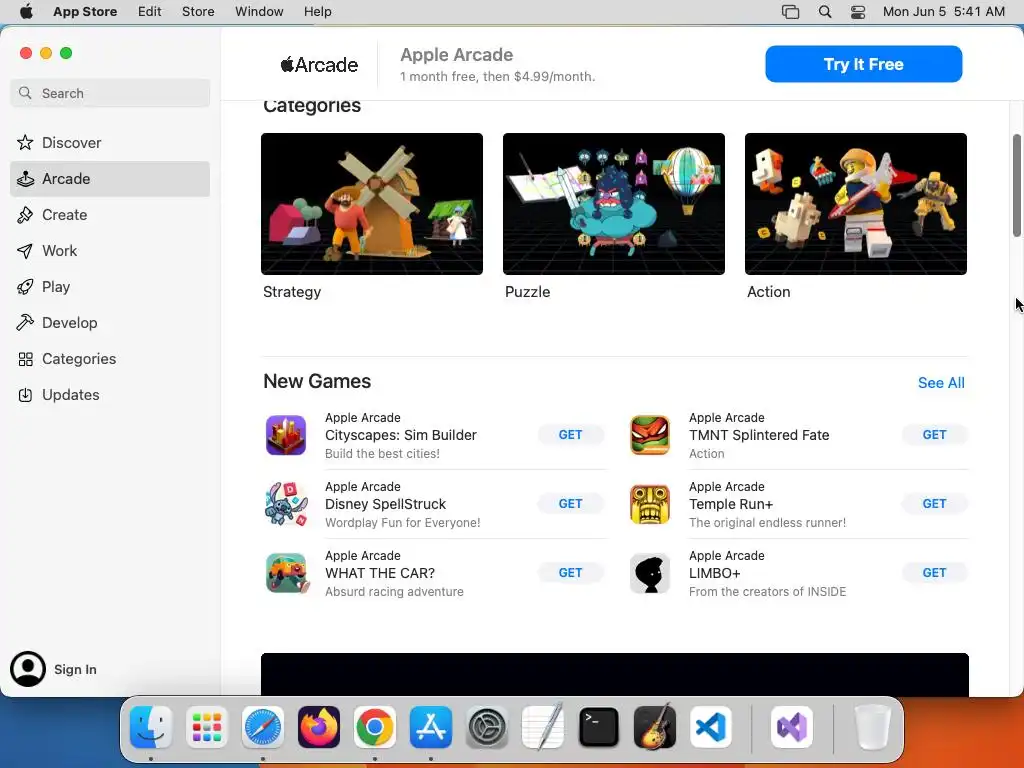The width and height of the screenshot is (1024, 768).
Task: Click the Work paper plane icon
Action: (25, 251)
